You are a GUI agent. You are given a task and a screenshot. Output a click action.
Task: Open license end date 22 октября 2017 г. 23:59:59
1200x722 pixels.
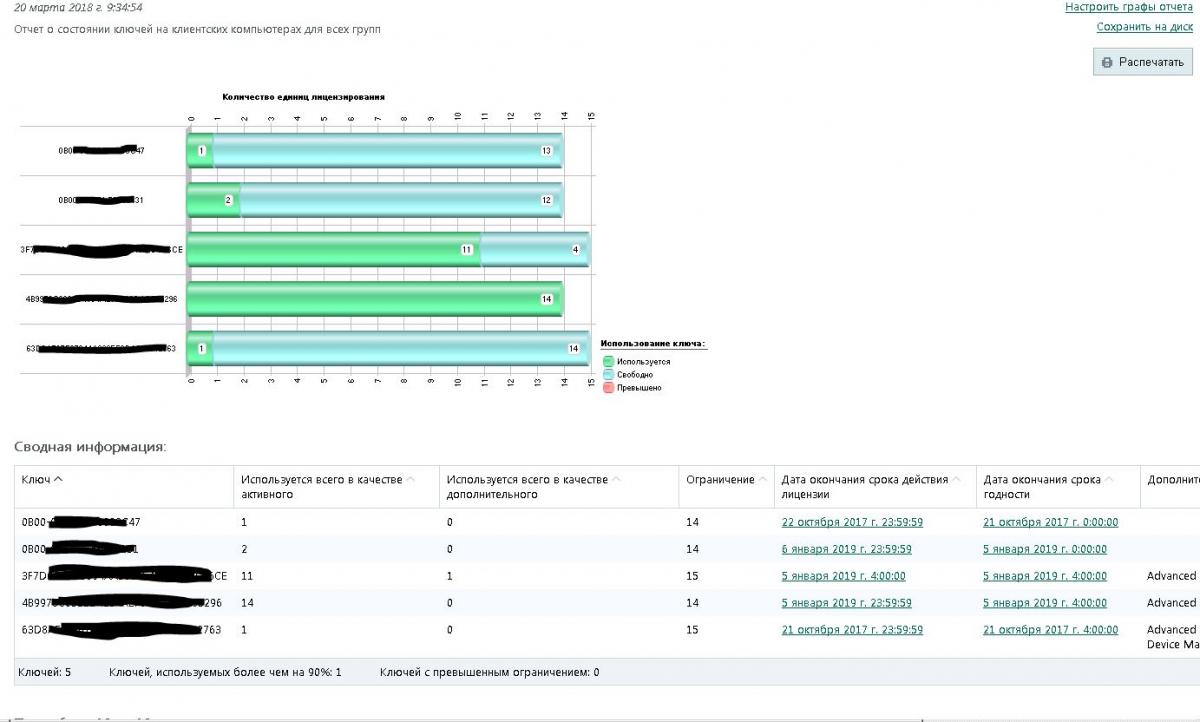(x=852, y=522)
